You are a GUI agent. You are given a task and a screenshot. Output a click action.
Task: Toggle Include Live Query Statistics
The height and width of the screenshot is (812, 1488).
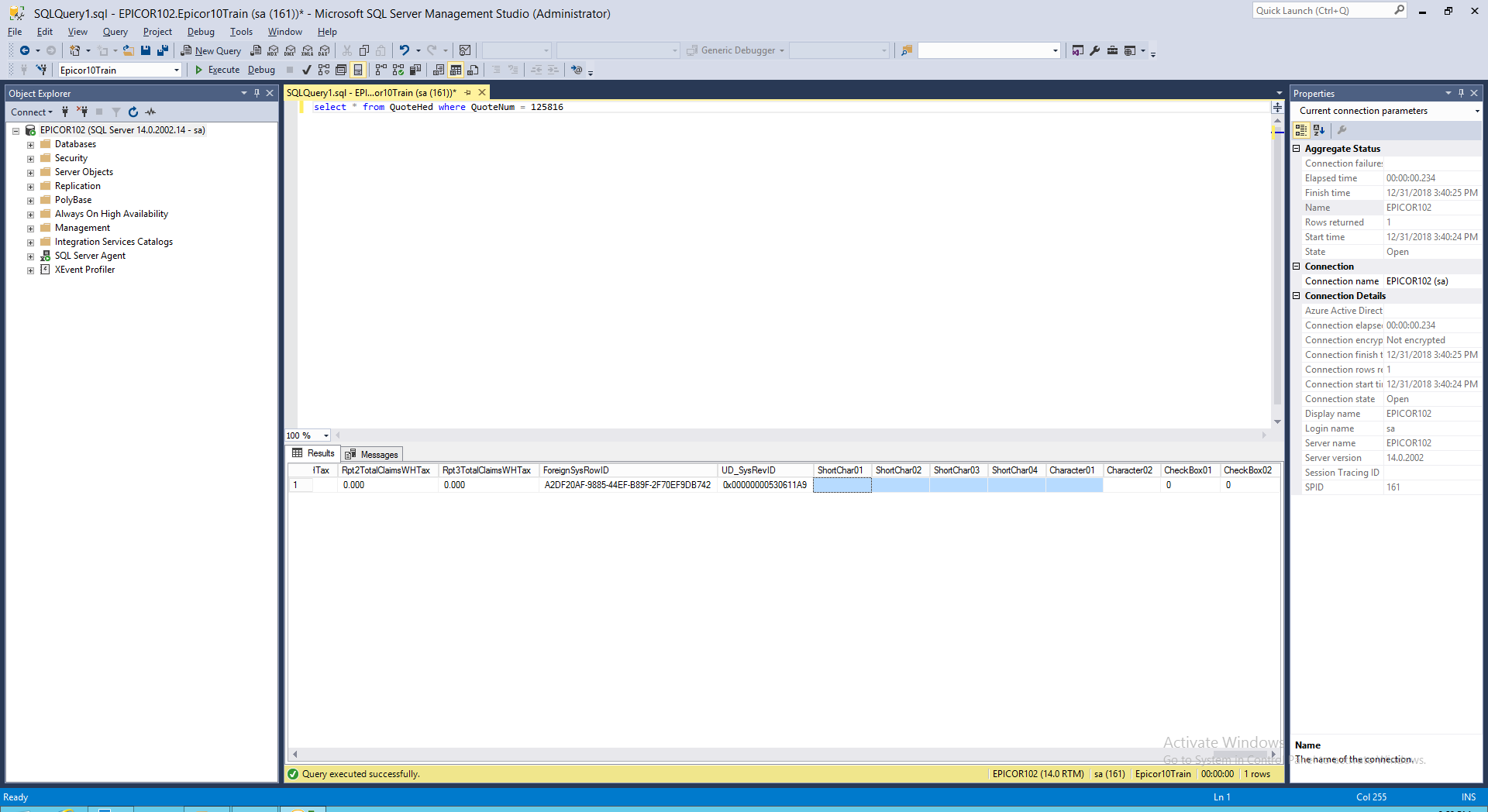pos(398,70)
